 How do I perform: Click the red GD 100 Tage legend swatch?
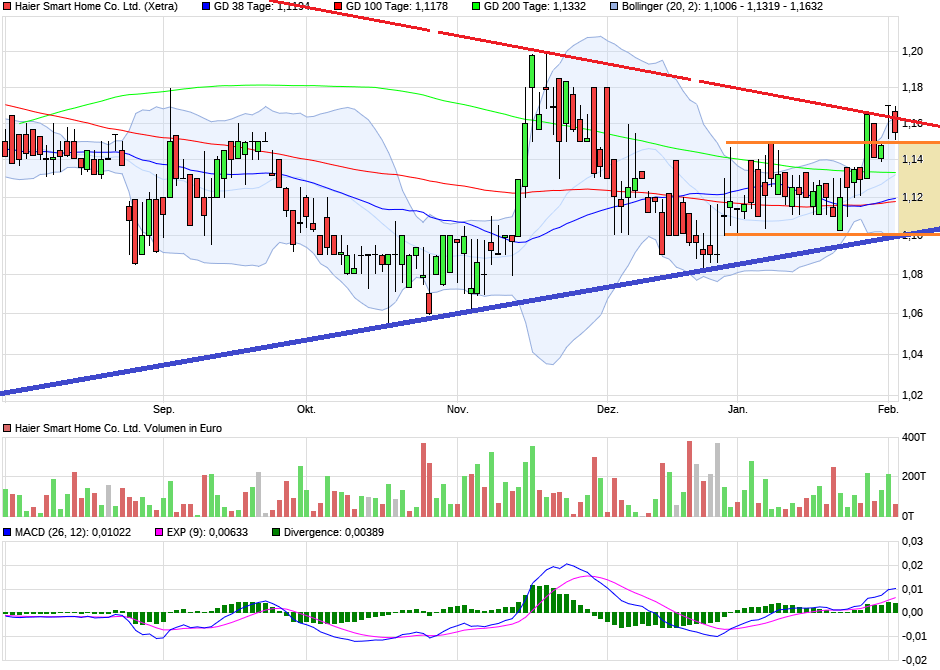[x=338, y=6]
